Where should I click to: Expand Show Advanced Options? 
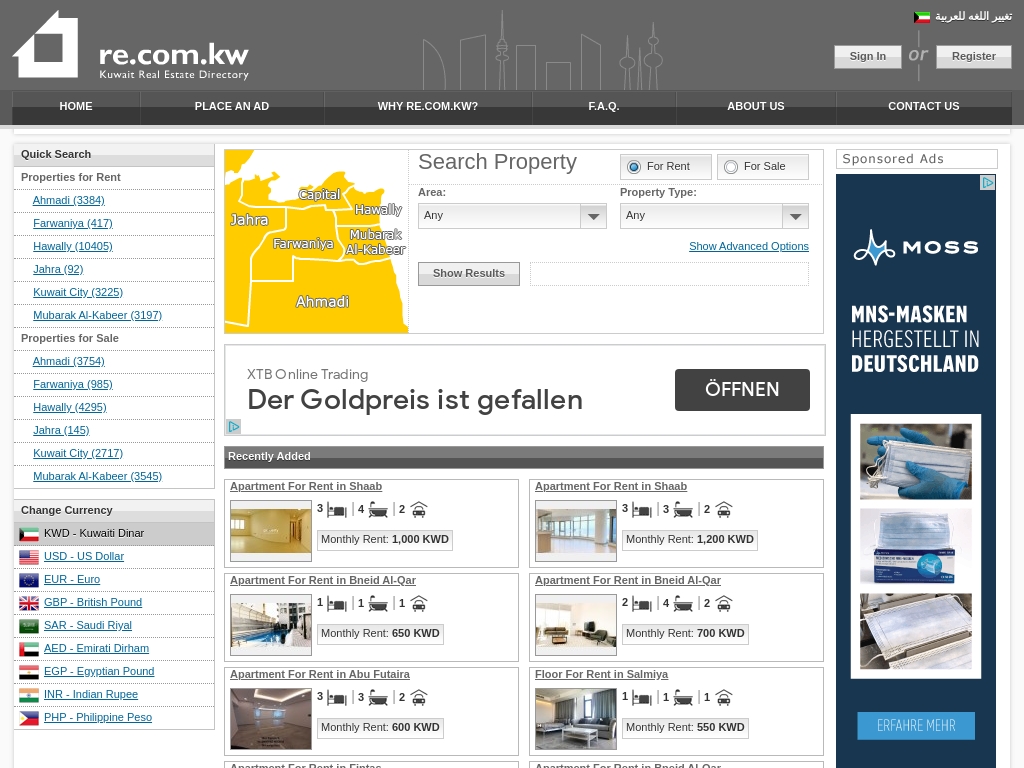click(x=748, y=246)
